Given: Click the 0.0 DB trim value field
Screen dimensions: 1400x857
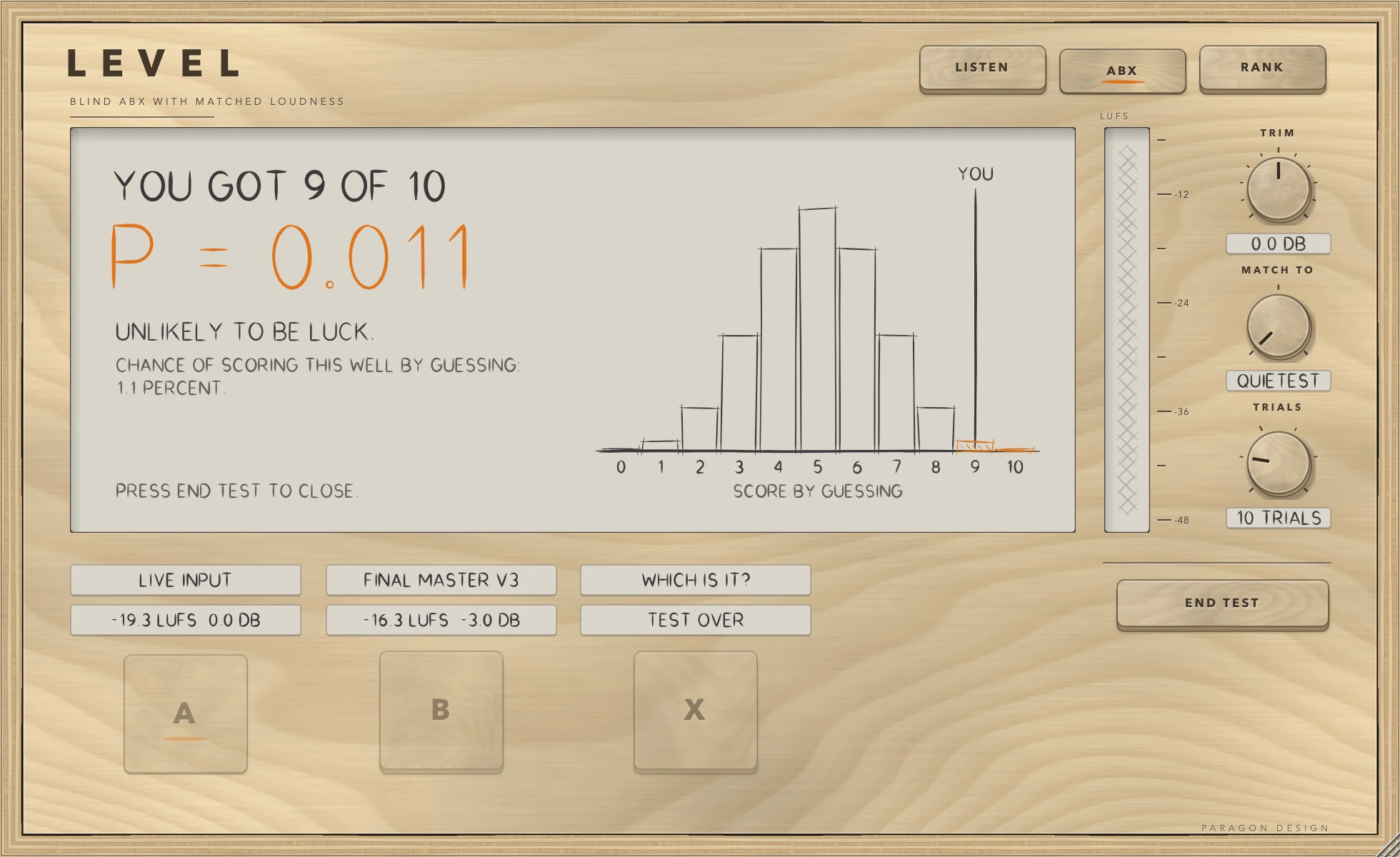Looking at the screenshot, I should point(1278,244).
